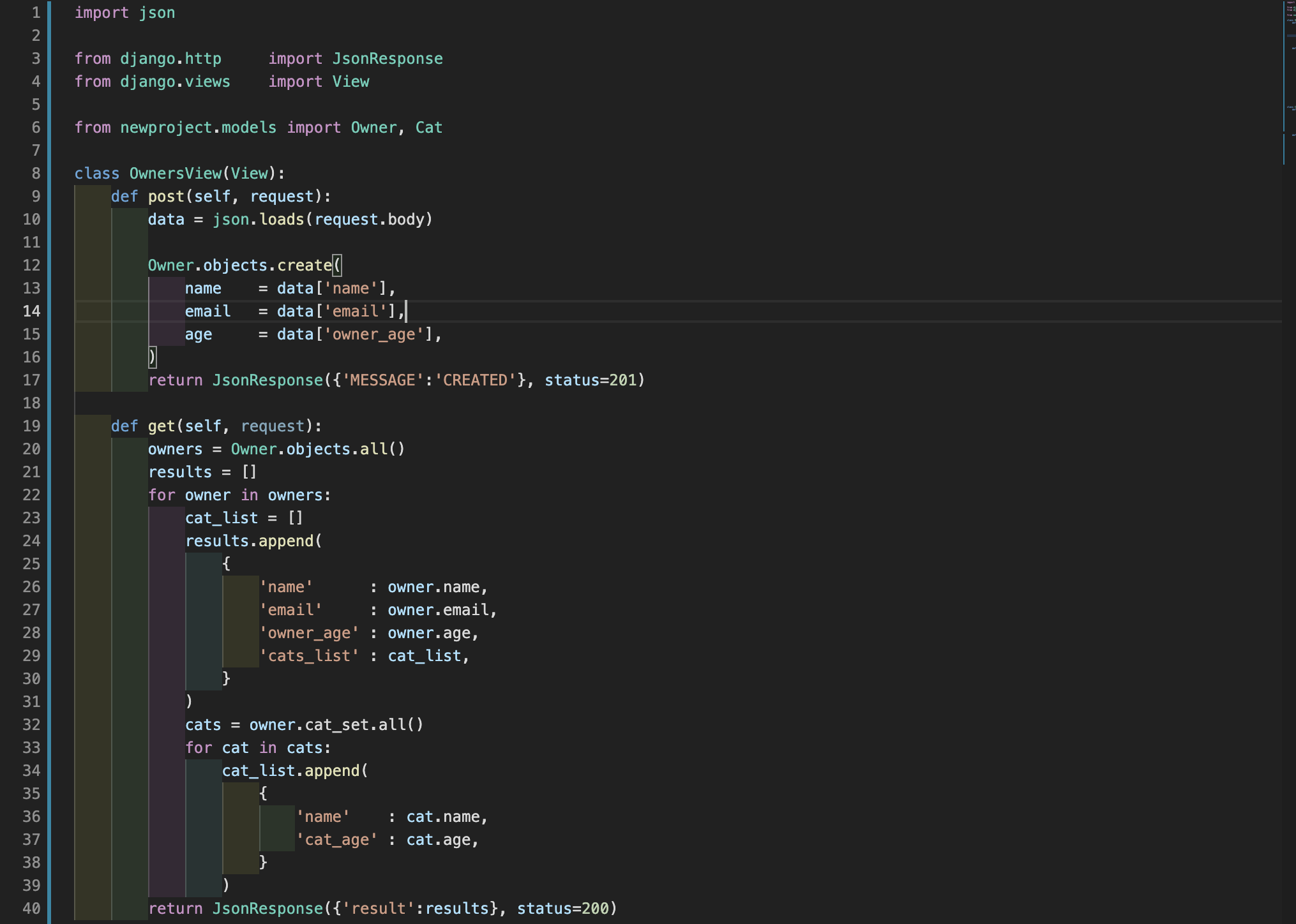This screenshot has width=1296, height=924.
Task: Place cursor on OwnersView class name
Action: click(x=175, y=174)
